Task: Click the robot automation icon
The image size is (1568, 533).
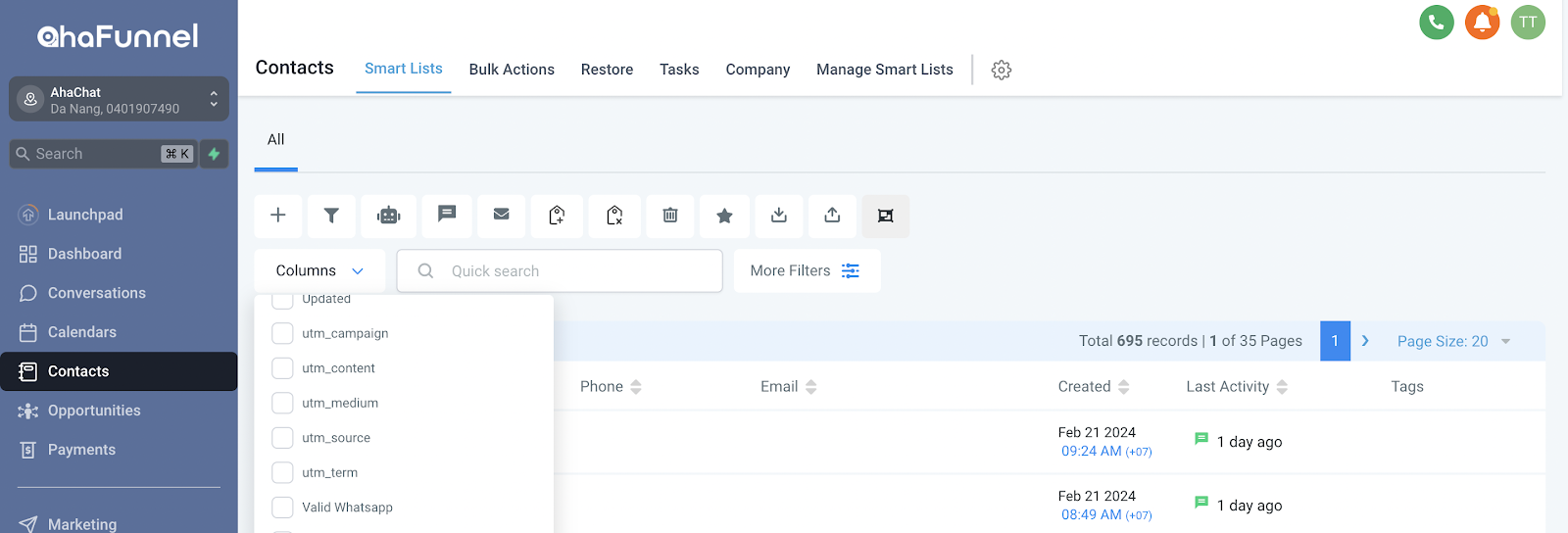Action: [389, 216]
